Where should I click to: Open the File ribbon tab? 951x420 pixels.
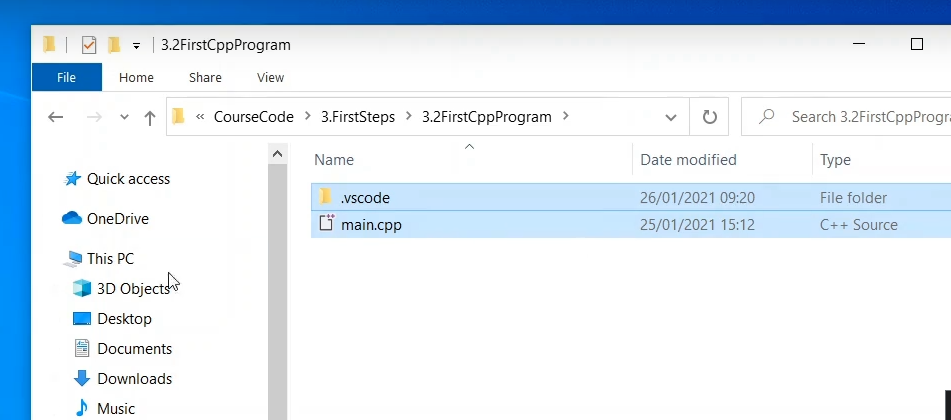[67, 77]
